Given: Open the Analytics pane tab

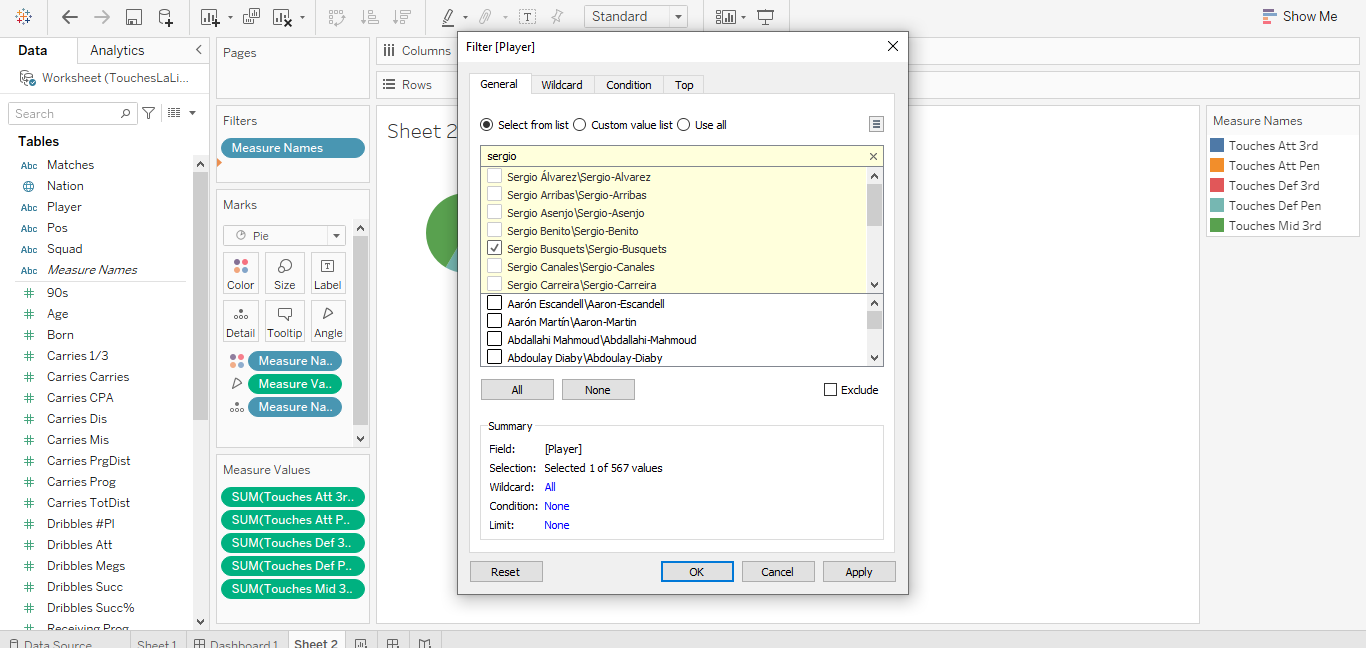Looking at the screenshot, I should click(x=117, y=50).
